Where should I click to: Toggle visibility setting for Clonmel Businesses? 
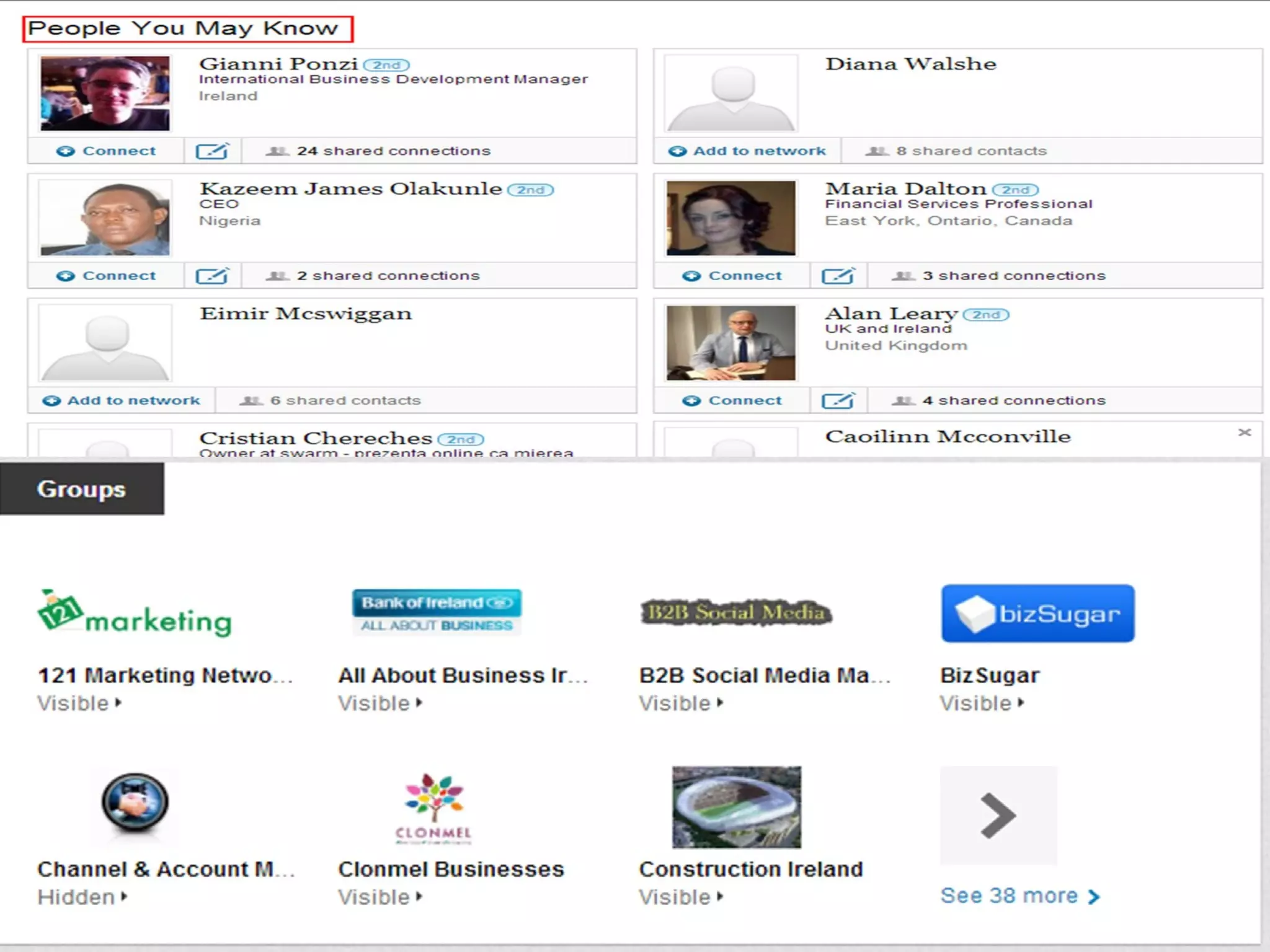(380, 897)
